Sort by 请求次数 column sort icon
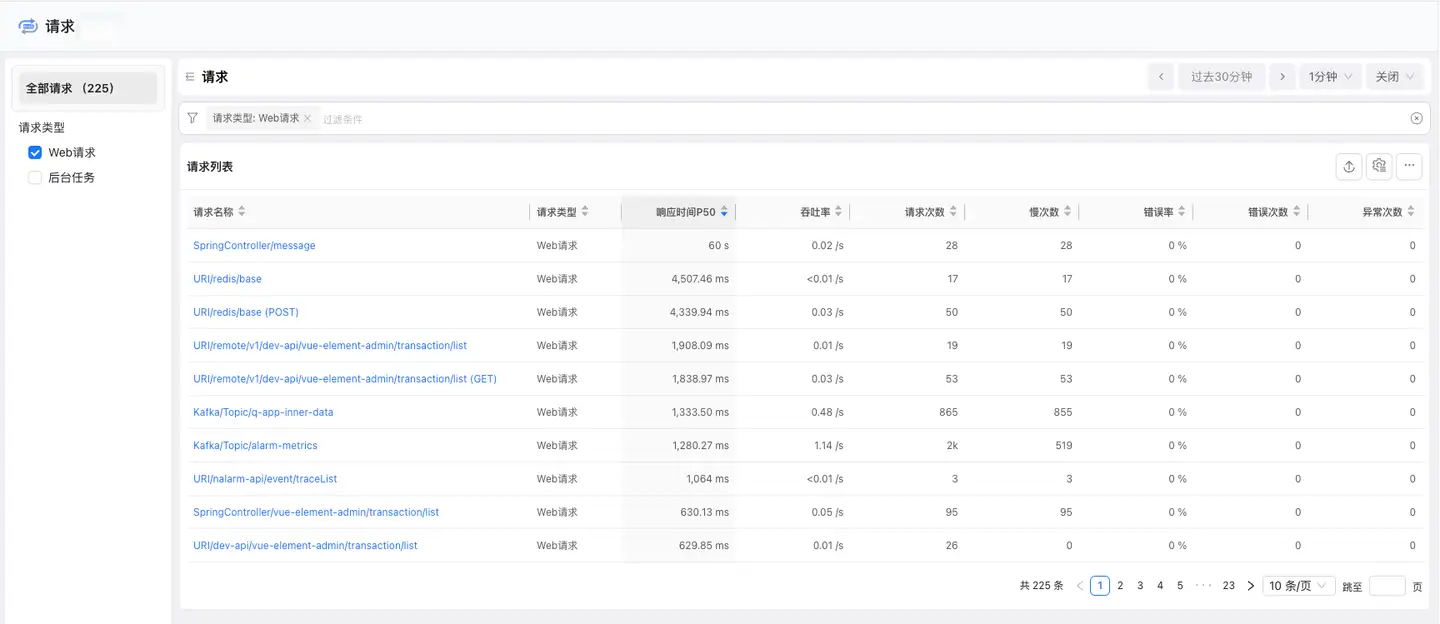Screen dimensions: 1440x624 [x=953, y=212]
